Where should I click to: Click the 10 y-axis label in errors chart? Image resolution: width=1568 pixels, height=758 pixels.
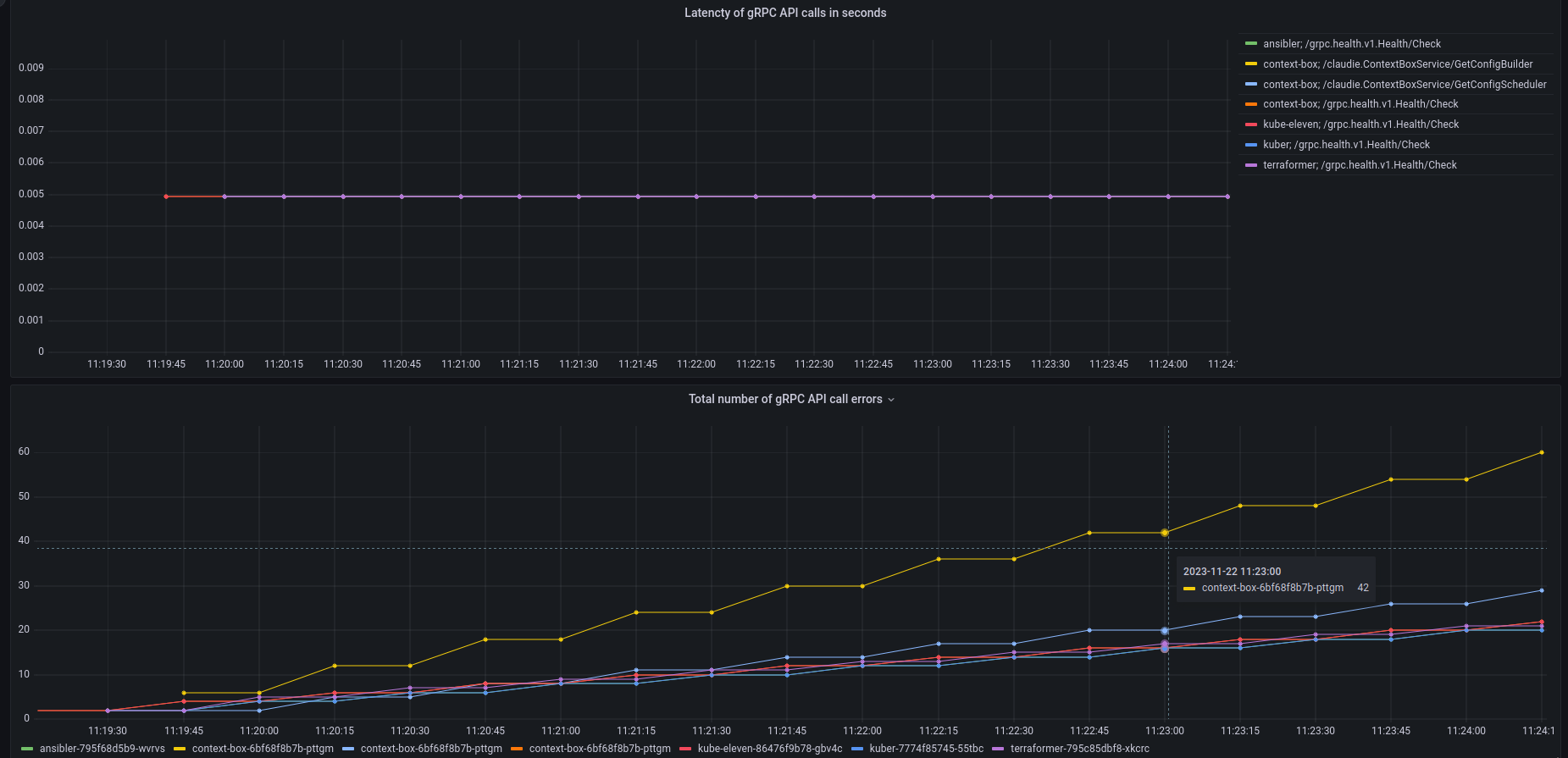[x=24, y=674]
